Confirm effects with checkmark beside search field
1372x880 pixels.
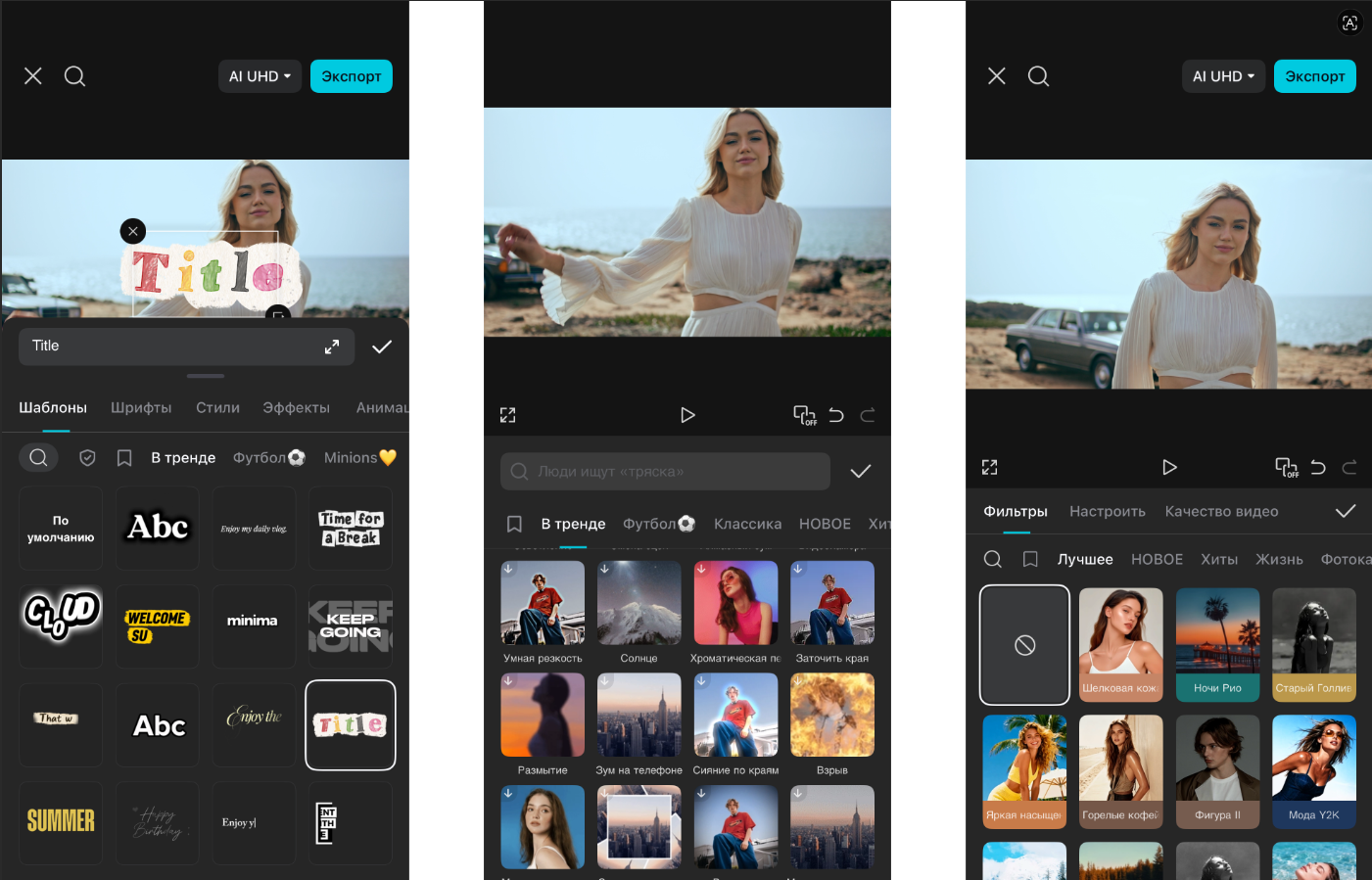point(861,472)
